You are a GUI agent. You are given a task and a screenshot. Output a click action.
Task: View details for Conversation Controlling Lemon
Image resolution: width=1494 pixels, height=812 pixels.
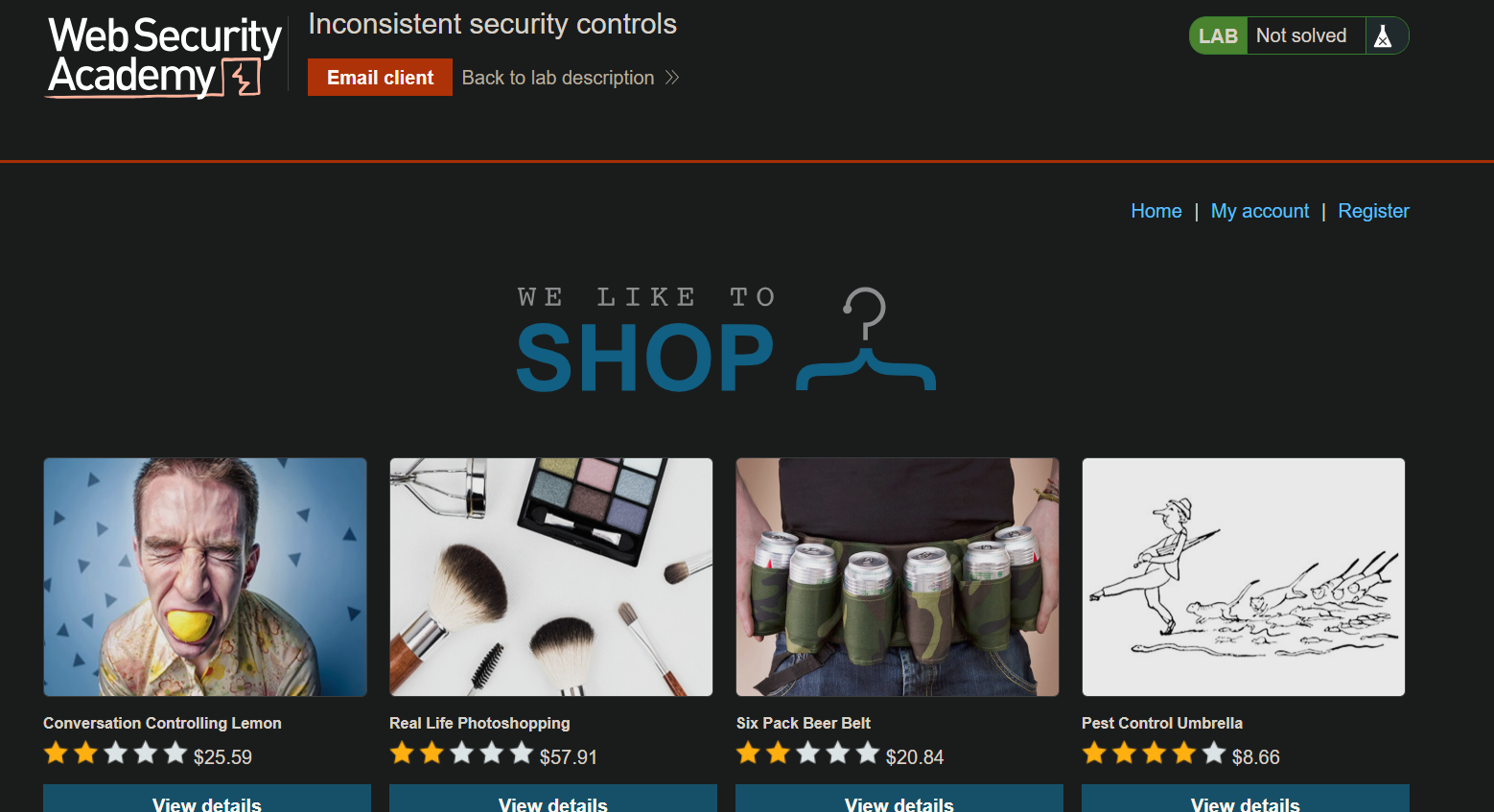(x=207, y=799)
